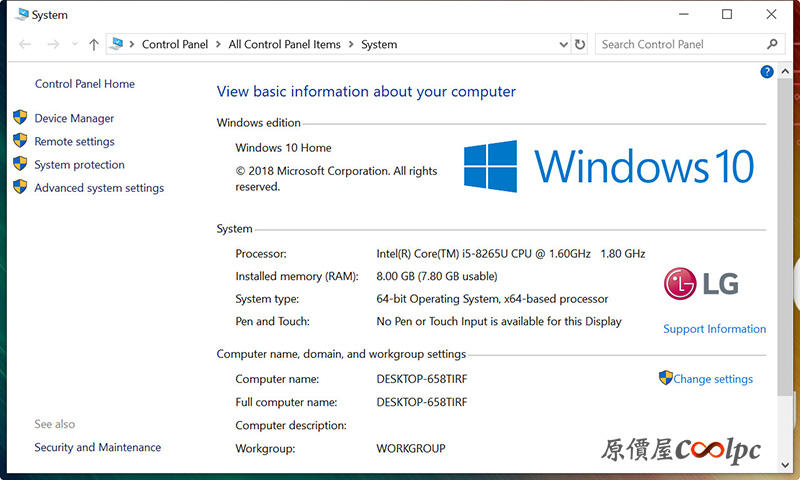Click No Pen or Touch Input text
The image size is (800, 480).
click(498, 321)
